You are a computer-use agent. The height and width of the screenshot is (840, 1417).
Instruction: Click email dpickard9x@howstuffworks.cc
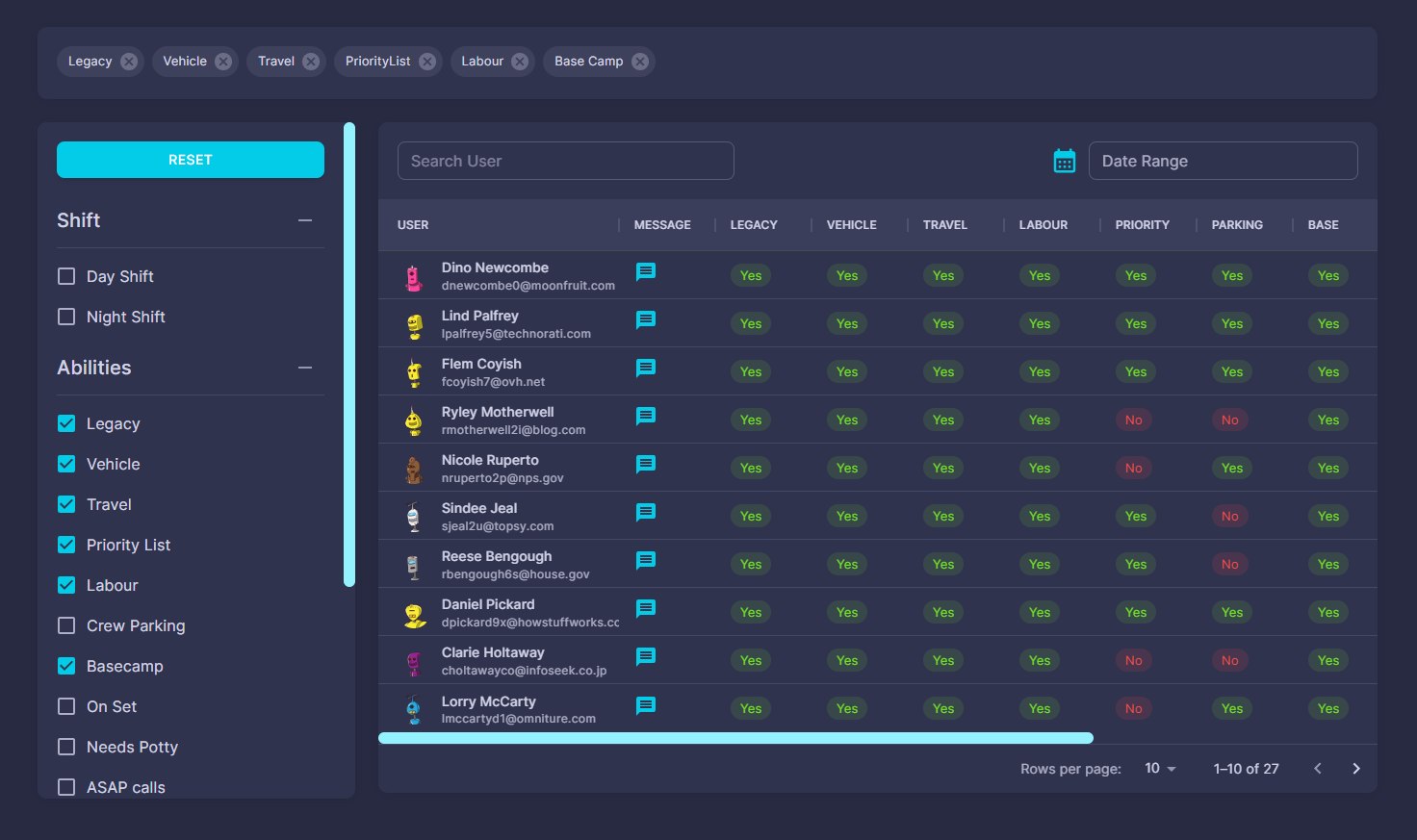point(530,623)
